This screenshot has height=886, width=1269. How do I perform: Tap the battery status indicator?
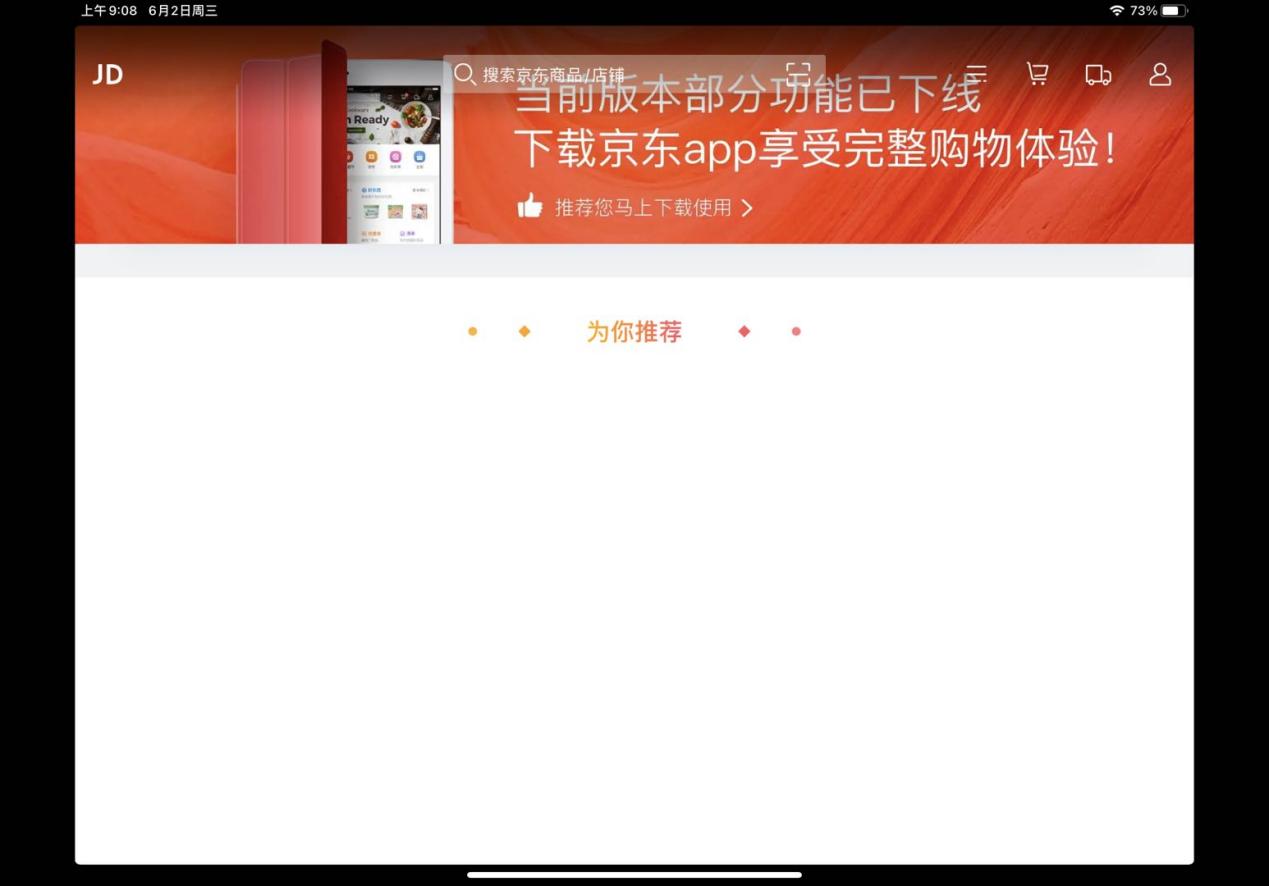click(1174, 11)
